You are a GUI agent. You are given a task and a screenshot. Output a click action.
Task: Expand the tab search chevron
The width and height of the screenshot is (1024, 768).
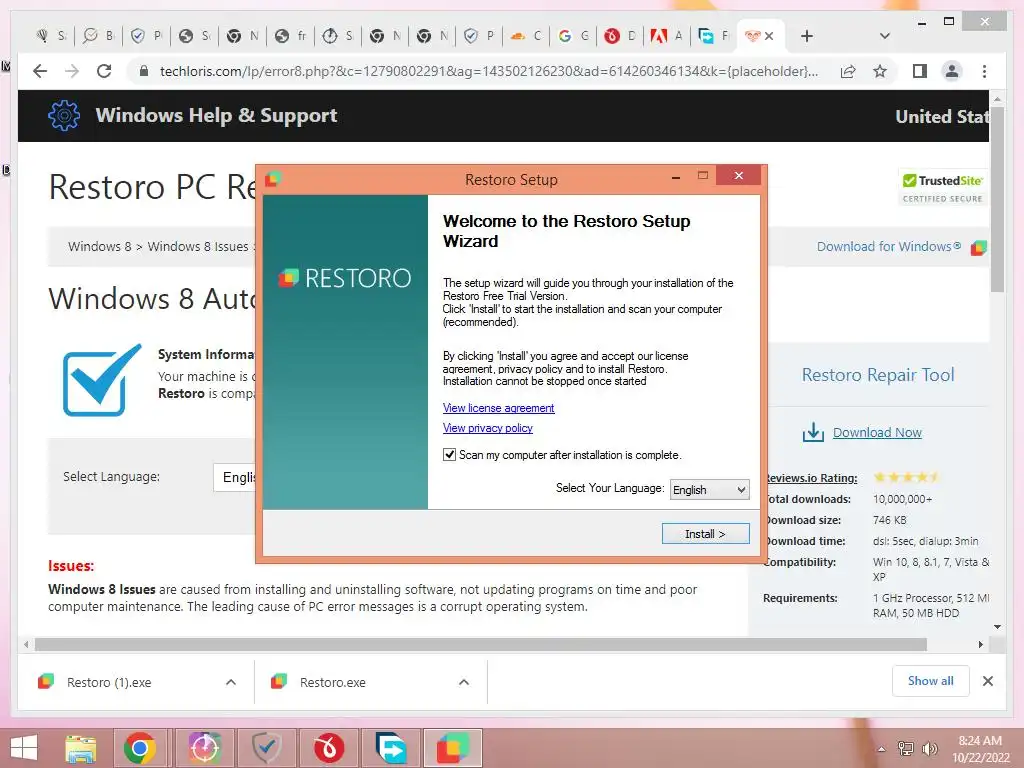pyautogui.click(x=885, y=36)
